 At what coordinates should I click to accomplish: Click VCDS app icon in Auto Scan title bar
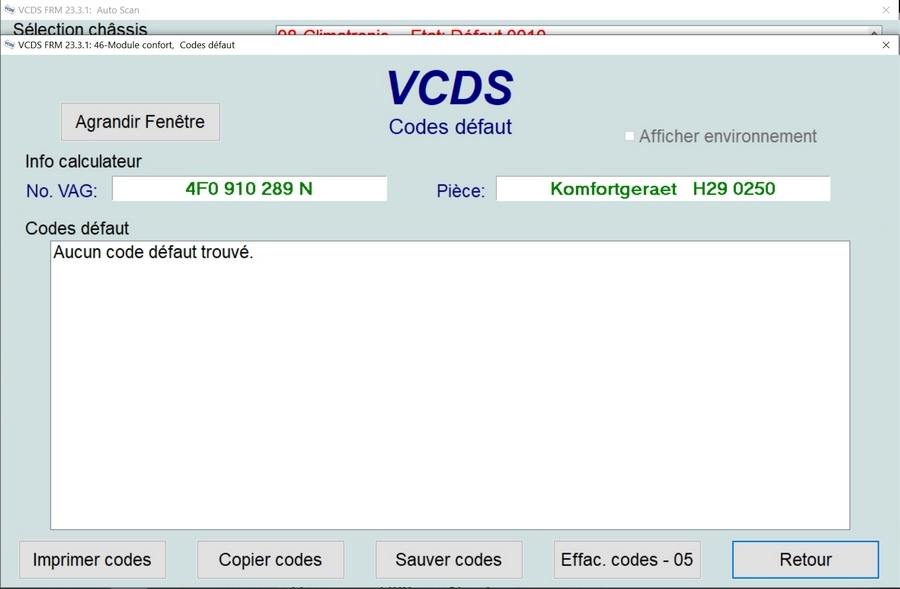(9, 10)
